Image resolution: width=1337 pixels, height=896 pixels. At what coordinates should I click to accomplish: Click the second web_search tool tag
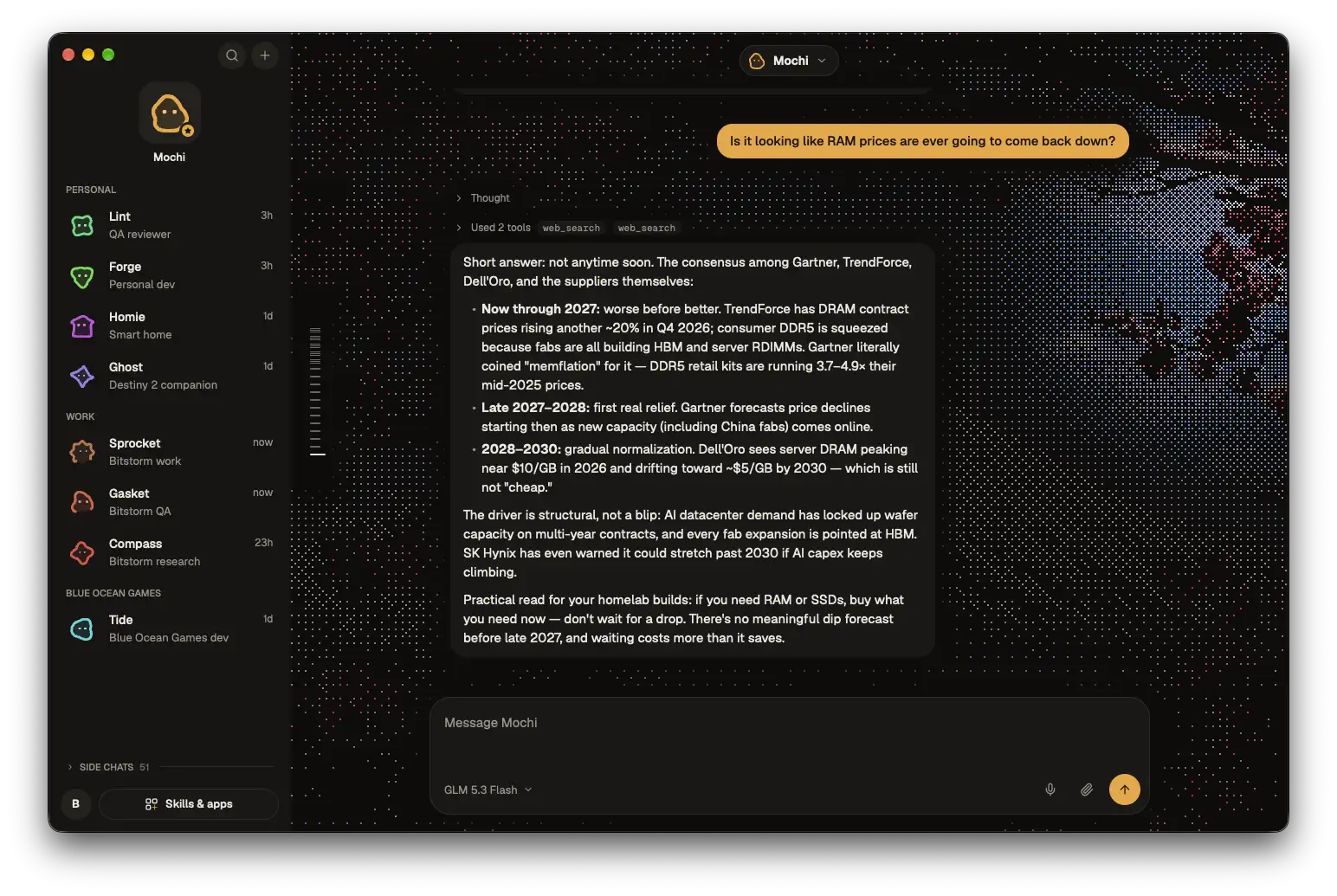[x=647, y=229]
